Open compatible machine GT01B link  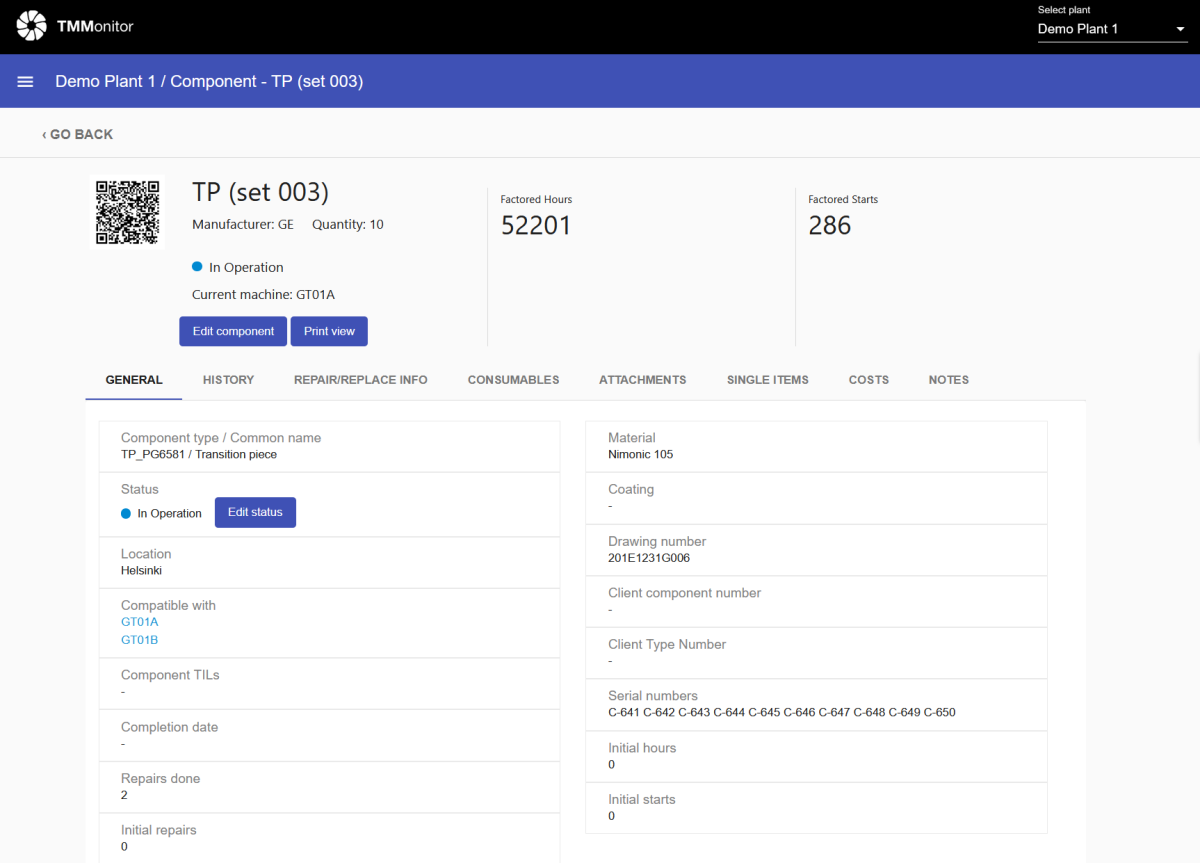click(139, 640)
